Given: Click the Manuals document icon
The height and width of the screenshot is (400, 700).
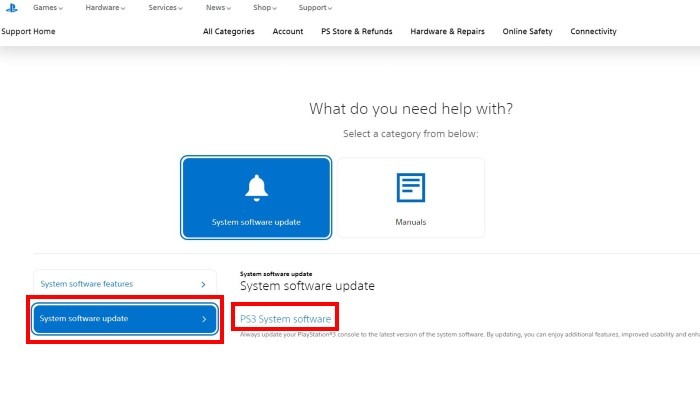Looking at the screenshot, I should point(411,187).
